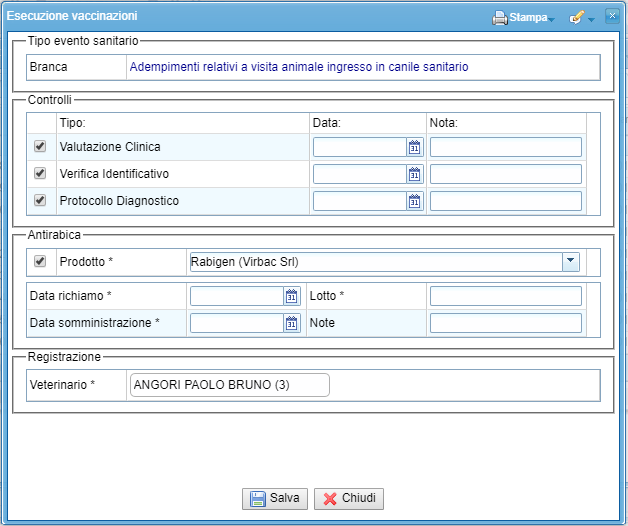The width and height of the screenshot is (628, 526).
Task: Click the Lotto * label
Action: coord(327,296)
